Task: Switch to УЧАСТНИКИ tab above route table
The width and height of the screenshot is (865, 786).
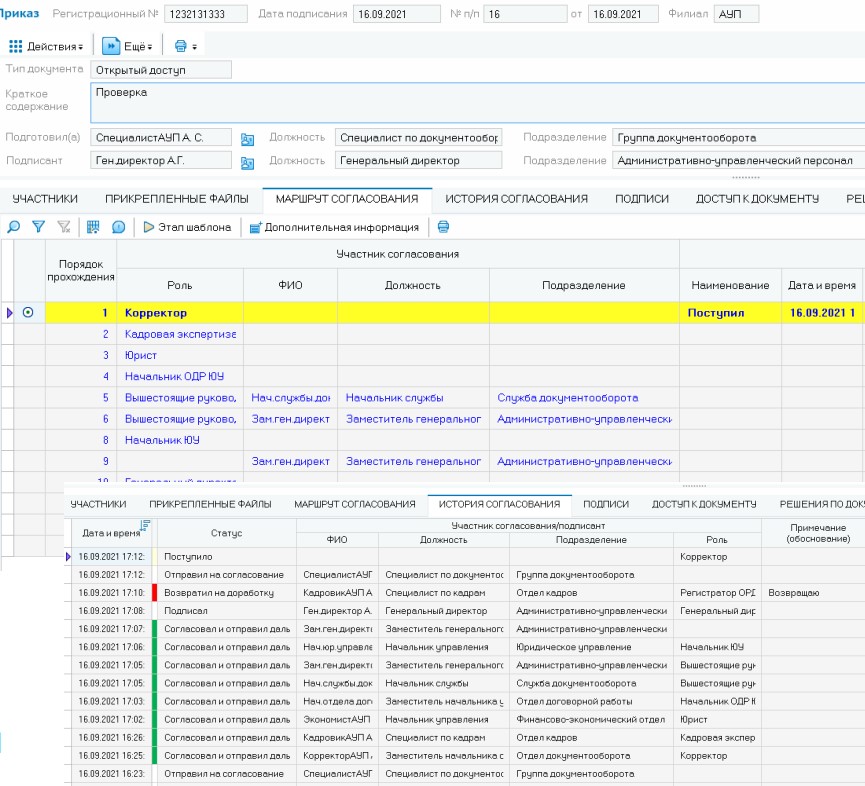Action: point(45,199)
